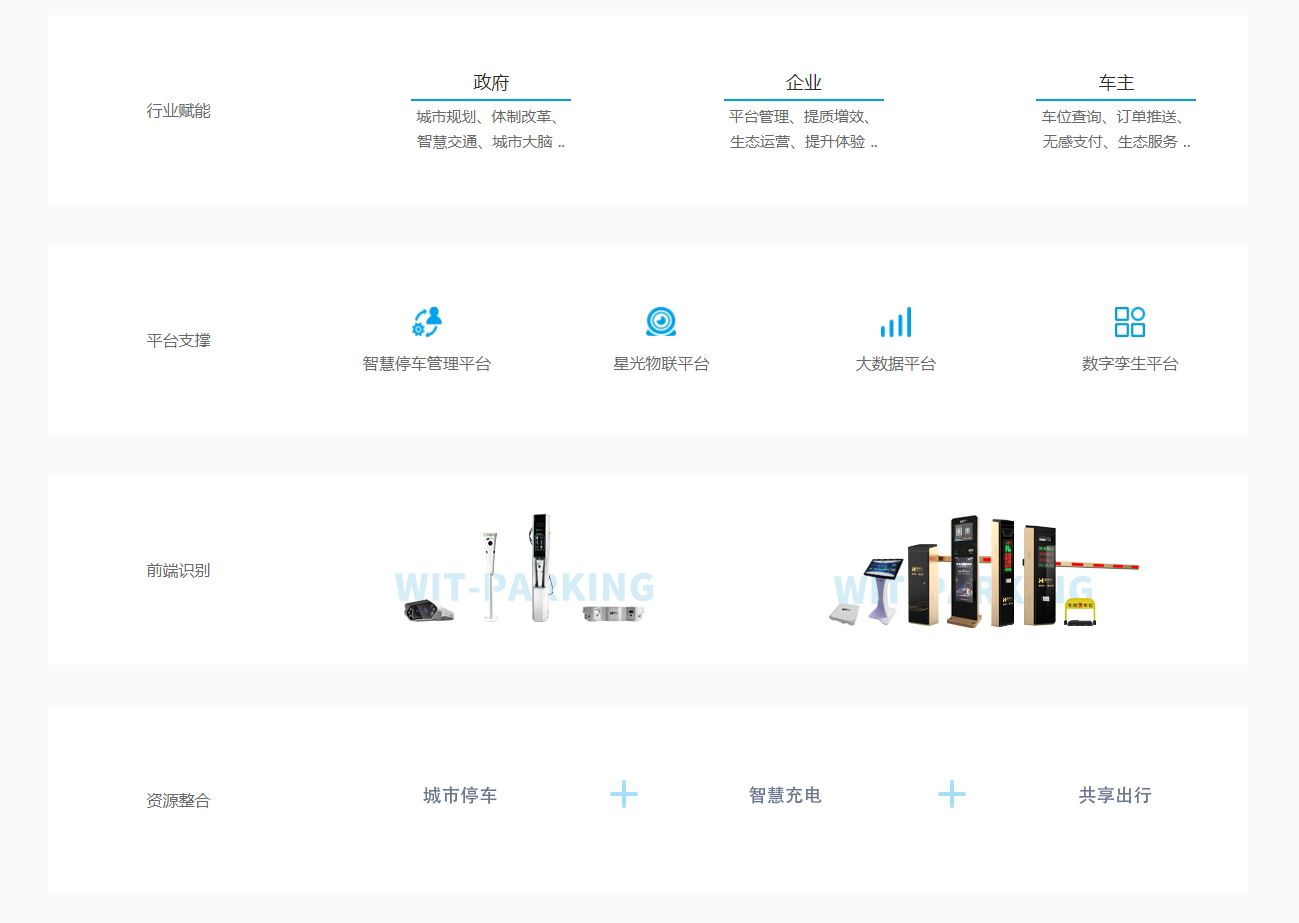Click the 数字孪生平台 grid squares icon

click(1130, 322)
